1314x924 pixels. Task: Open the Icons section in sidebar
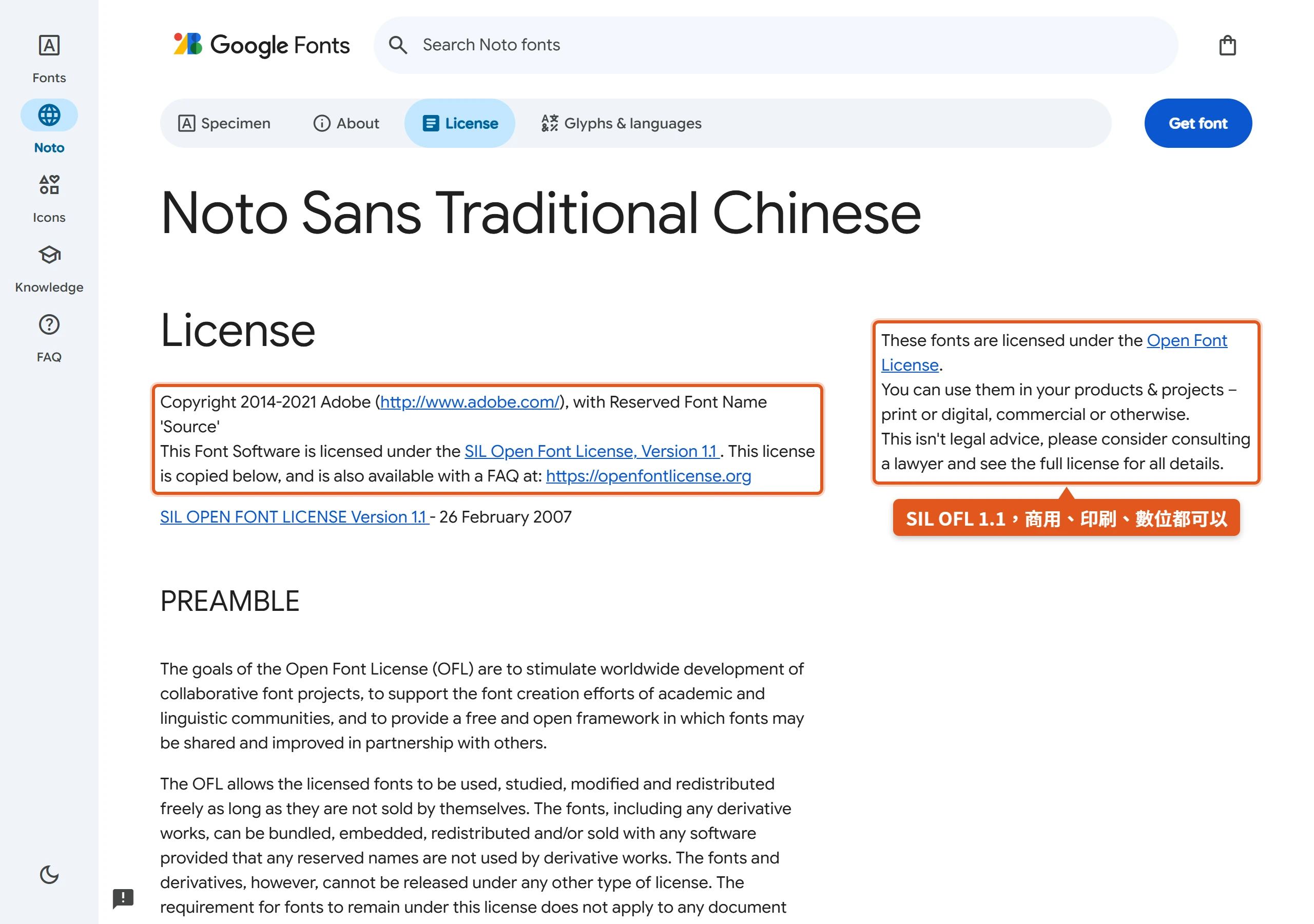(49, 198)
